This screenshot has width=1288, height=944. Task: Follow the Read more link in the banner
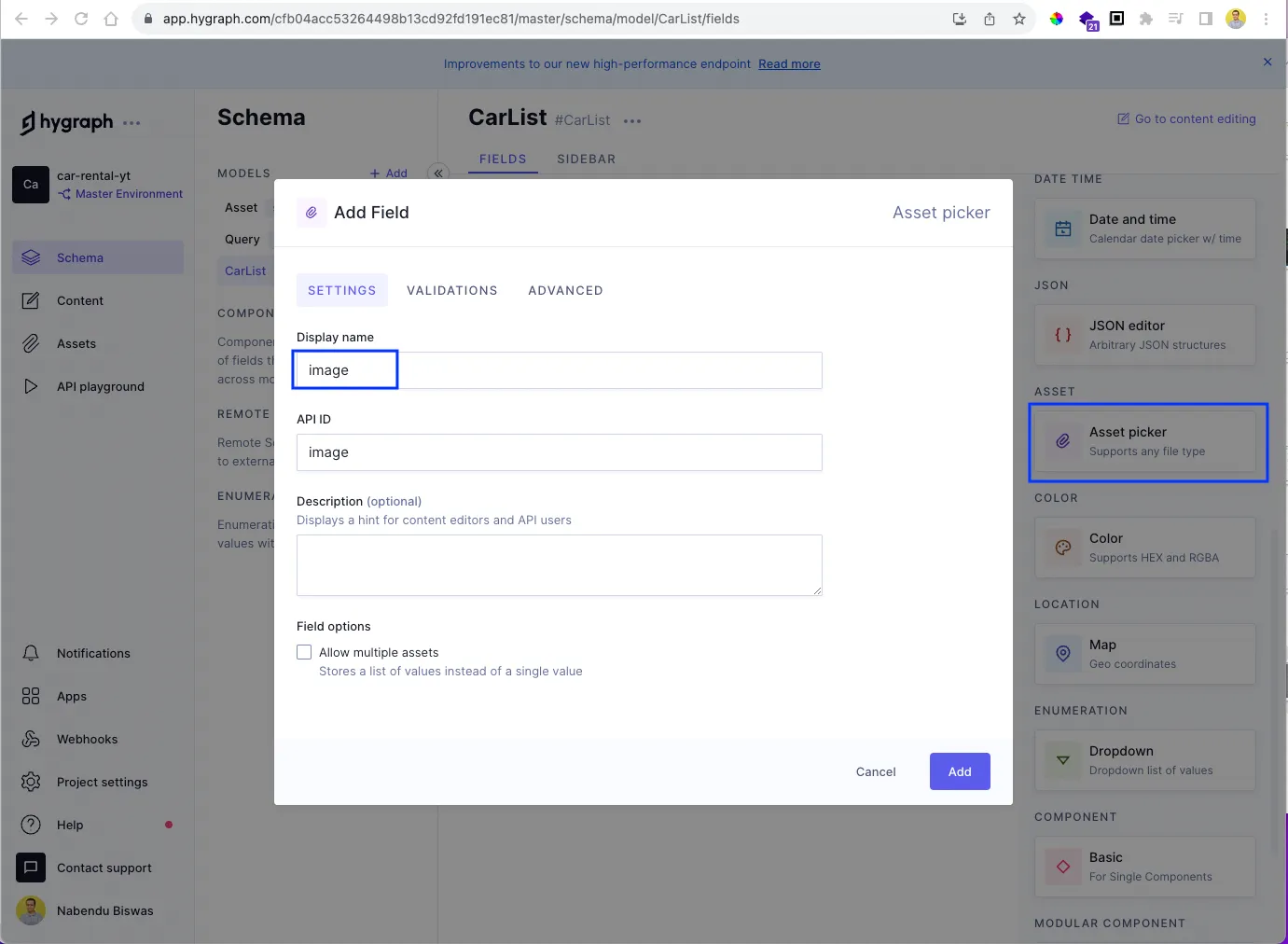(789, 64)
